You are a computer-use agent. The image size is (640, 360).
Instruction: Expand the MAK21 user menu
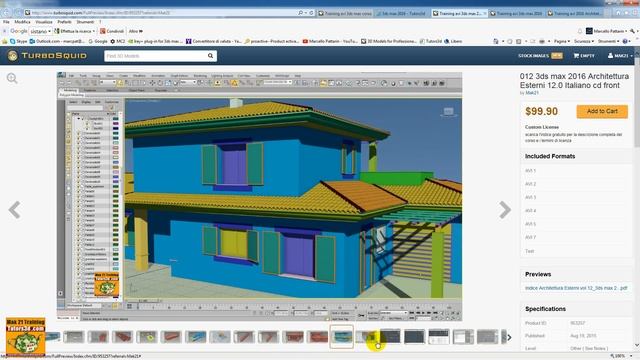tap(620, 56)
